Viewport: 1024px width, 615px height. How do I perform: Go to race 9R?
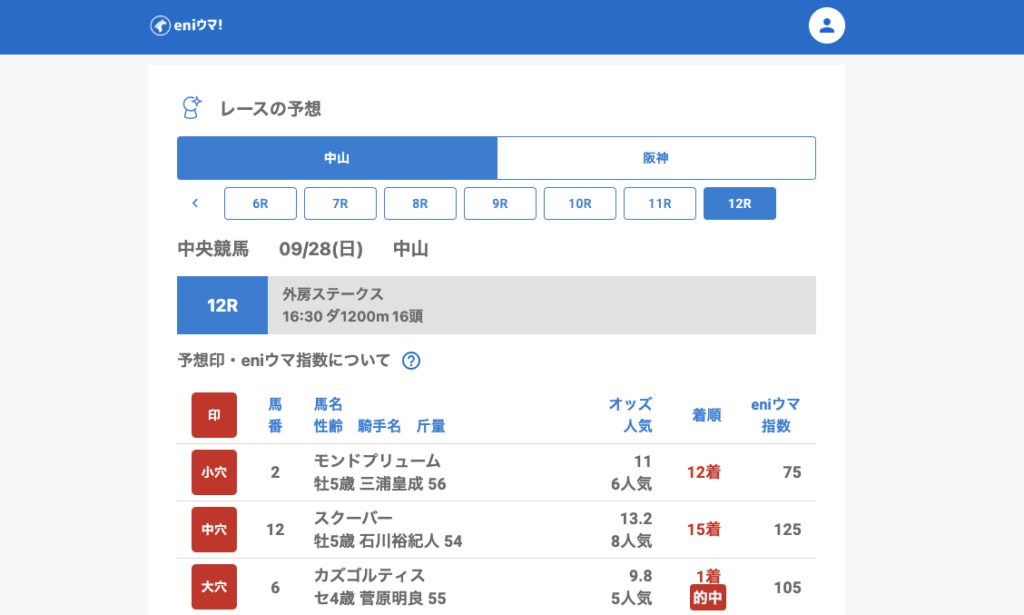tap(500, 203)
